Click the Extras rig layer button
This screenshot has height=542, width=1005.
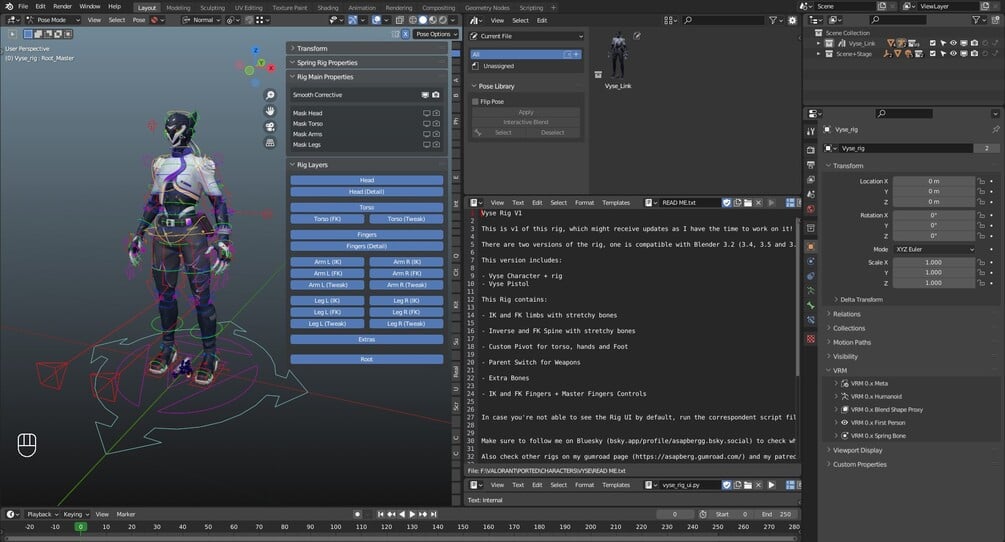pyautogui.click(x=367, y=340)
